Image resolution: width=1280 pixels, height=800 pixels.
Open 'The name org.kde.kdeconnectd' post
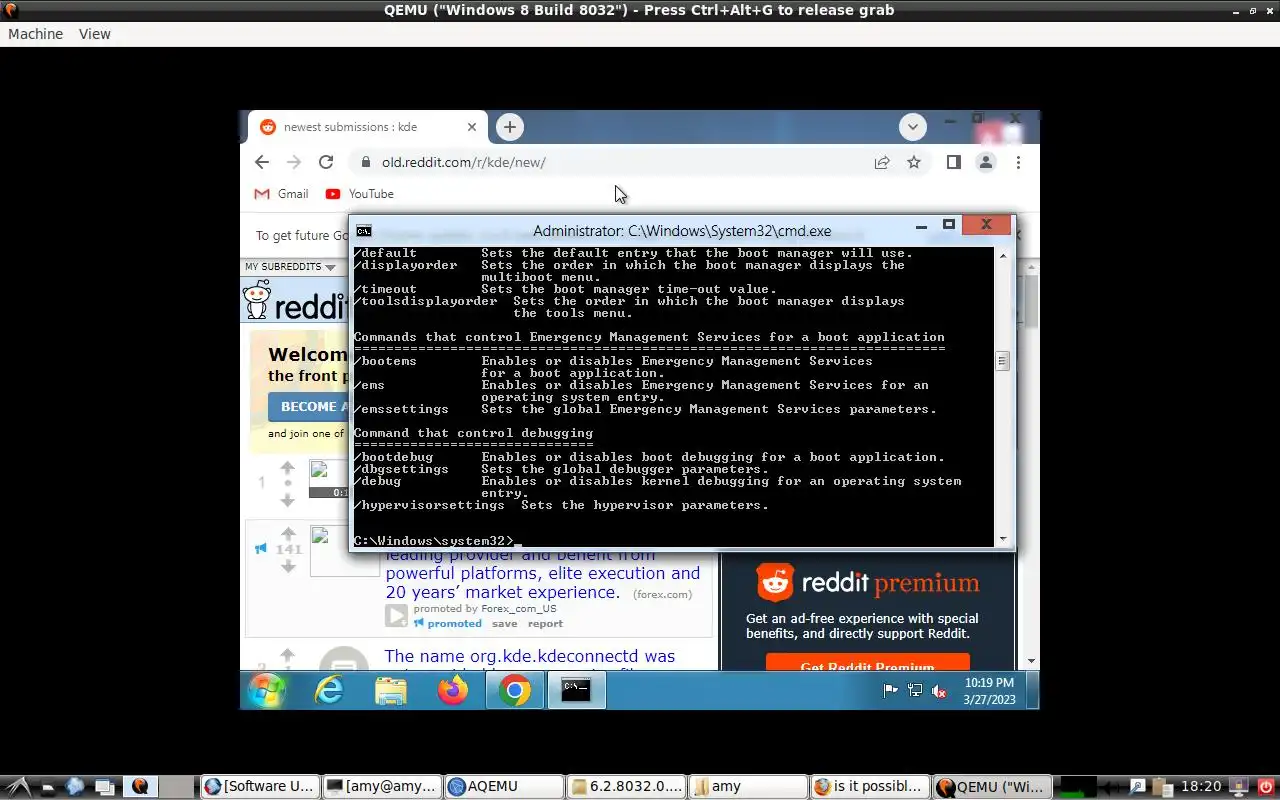point(530,657)
